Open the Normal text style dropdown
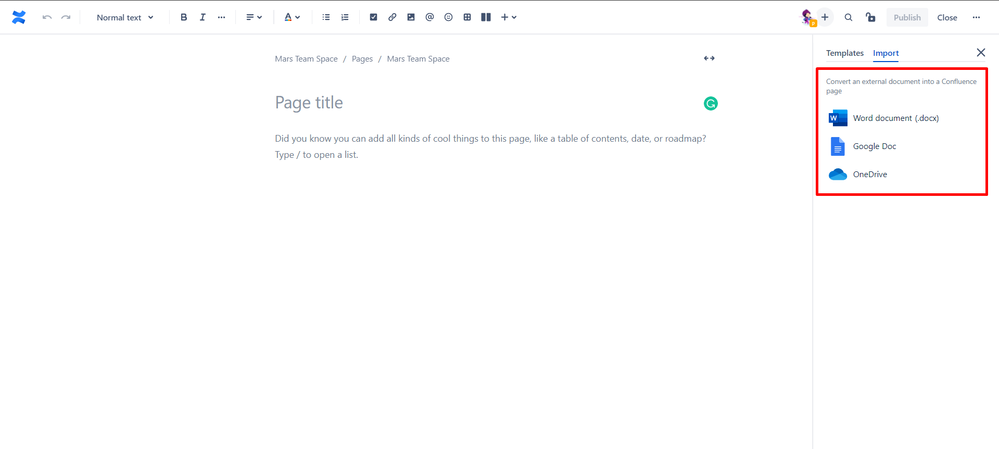The width and height of the screenshot is (999, 449). tap(125, 18)
